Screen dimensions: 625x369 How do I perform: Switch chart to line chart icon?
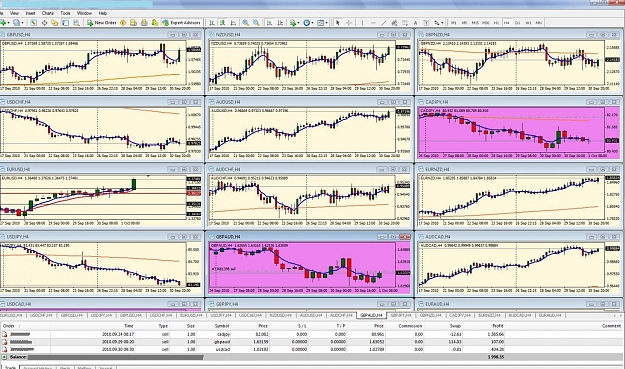coord(233,23)
